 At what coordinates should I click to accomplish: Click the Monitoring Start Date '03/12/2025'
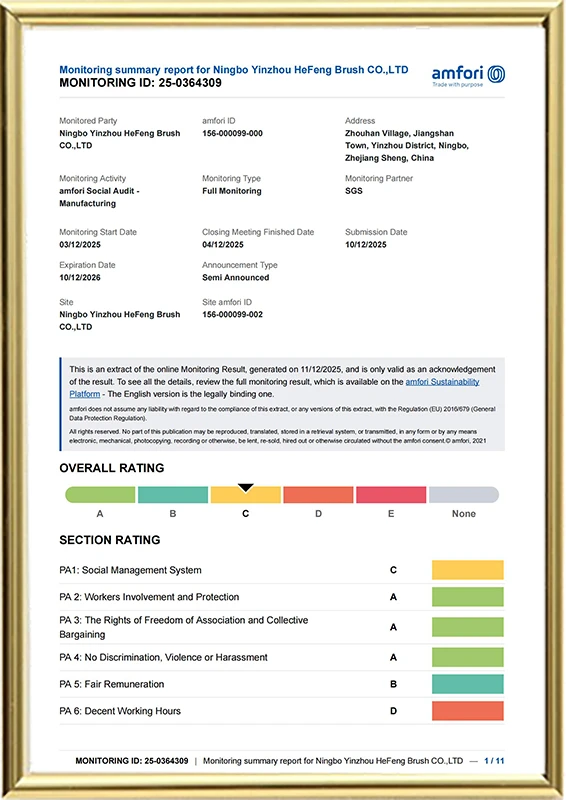point(80,244)
